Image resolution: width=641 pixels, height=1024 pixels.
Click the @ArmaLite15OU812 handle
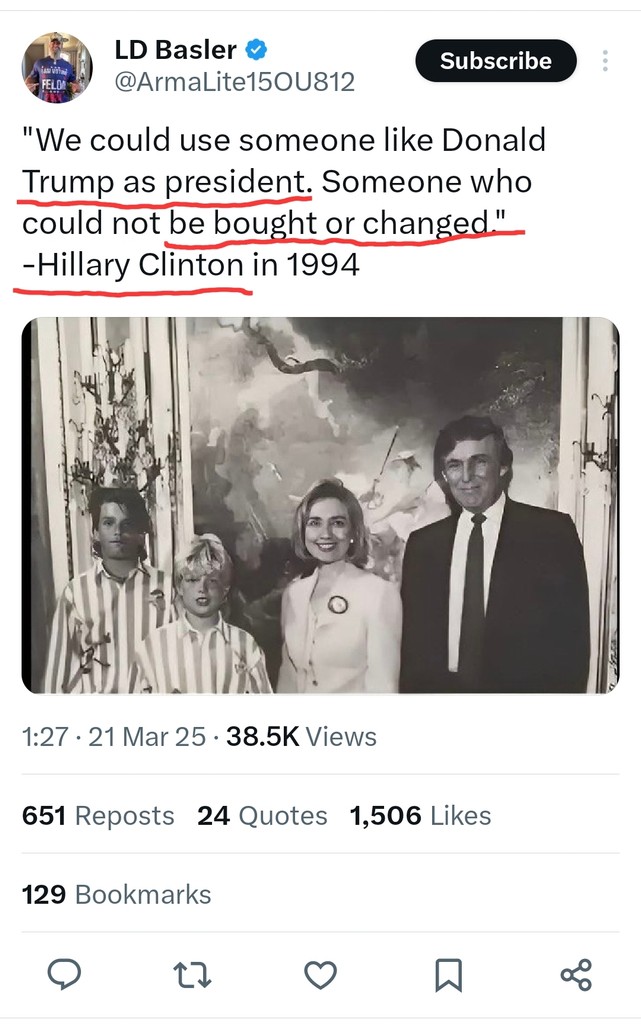[235, 82]
